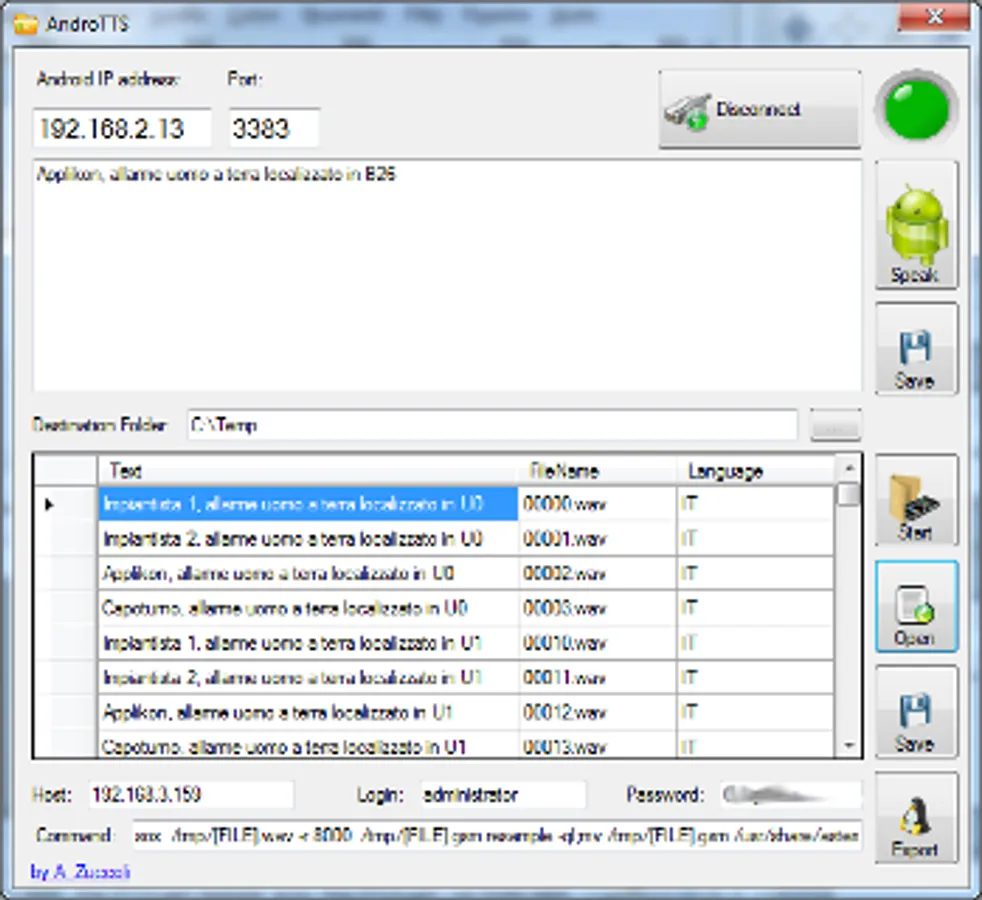Click the Command text field
The width and height of the screenshot is (982, 900).
click(497, 835)
